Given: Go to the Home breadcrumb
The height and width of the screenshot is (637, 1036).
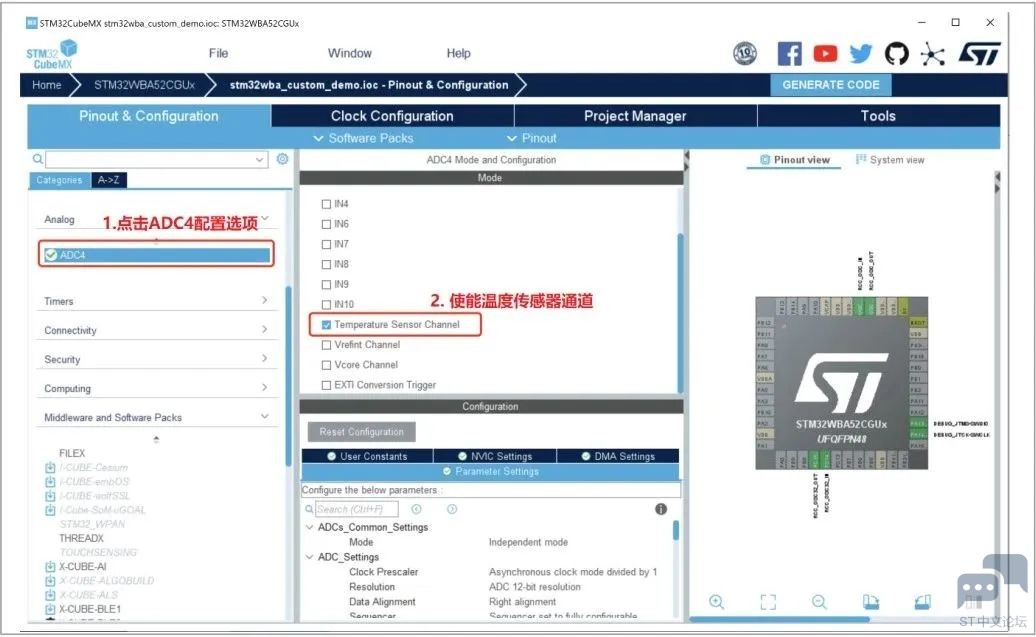Looking at the screenshot, I should point(46,85).
